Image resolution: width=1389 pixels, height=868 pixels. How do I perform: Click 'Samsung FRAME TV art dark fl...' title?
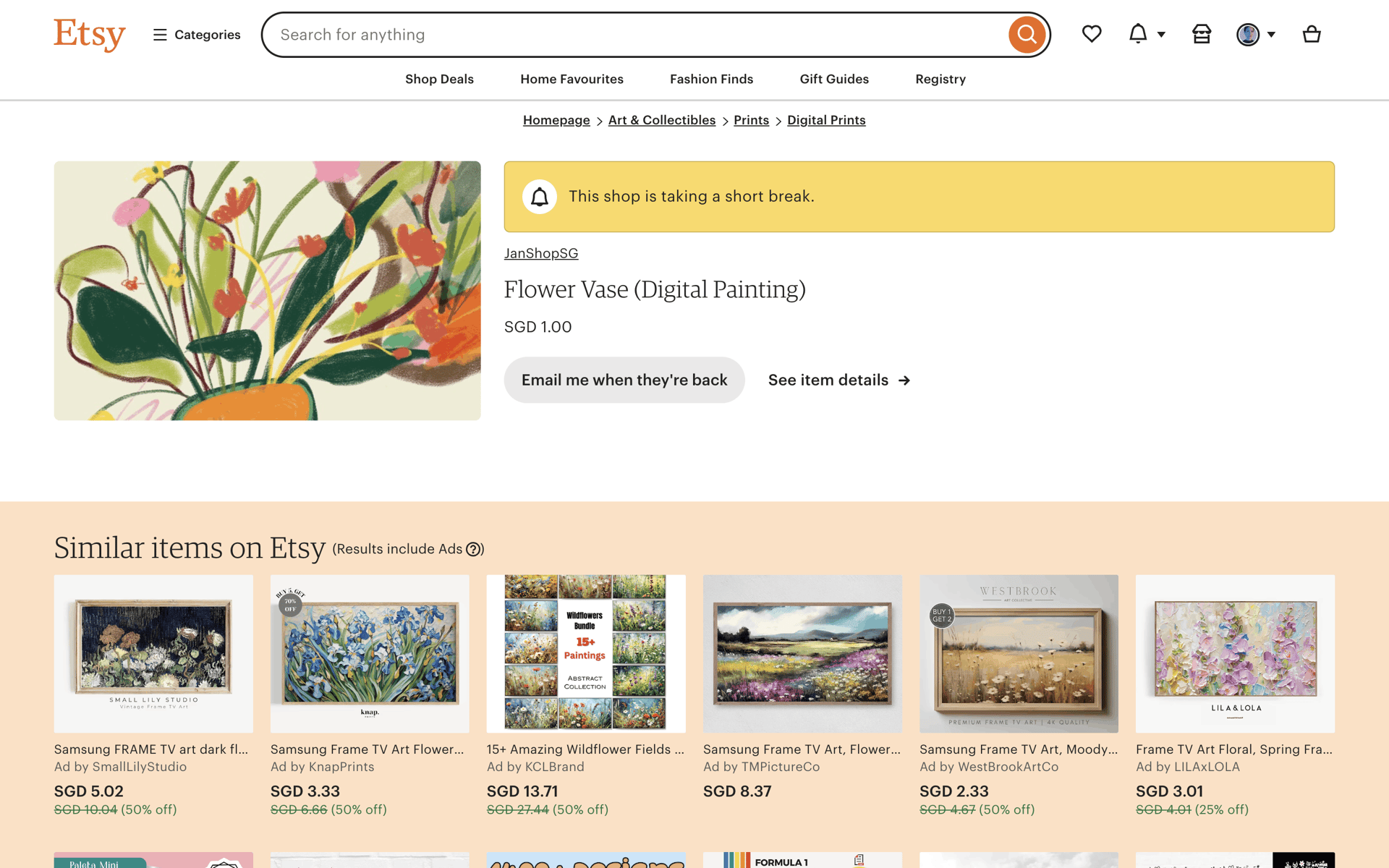pos(151,749)
